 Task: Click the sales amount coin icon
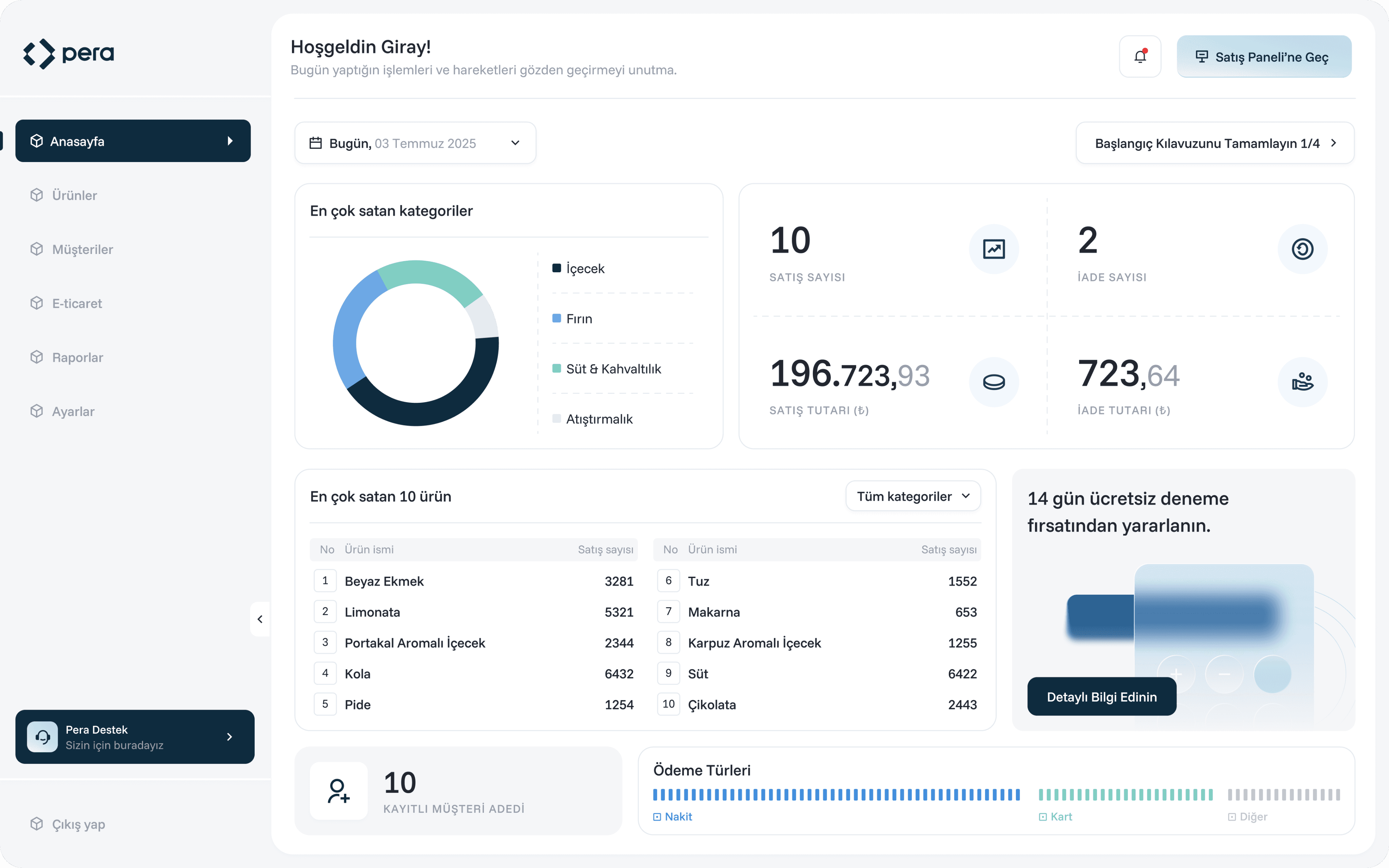coord(994,382)
